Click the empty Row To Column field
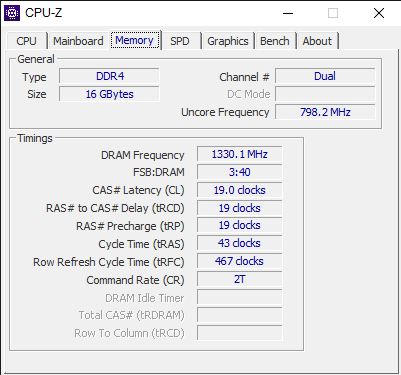This screenshot has height=375, width=401. click(239, 333)
